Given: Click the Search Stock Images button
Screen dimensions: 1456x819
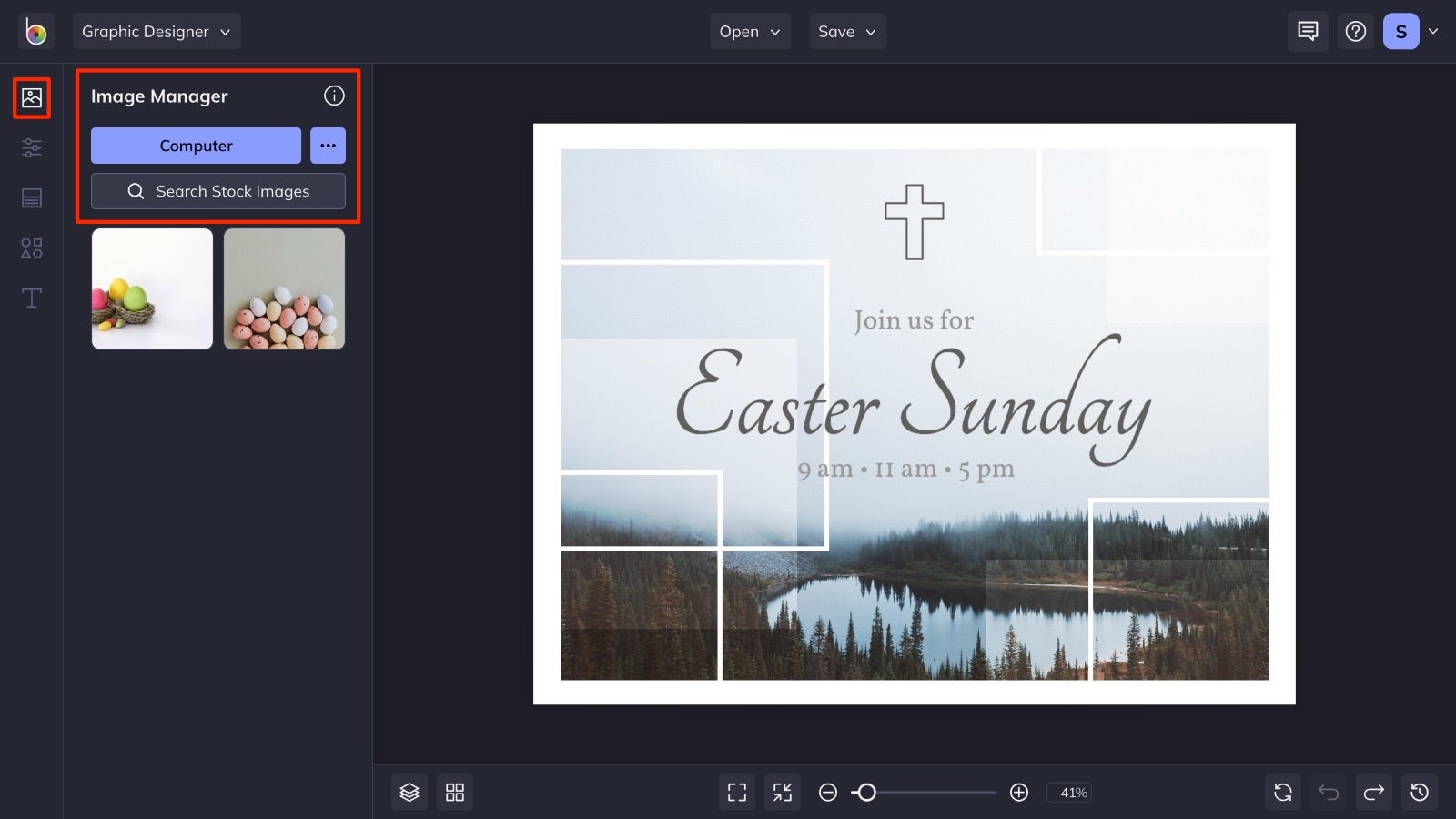Looking at the screenshot, I should click(x=218, y=191).
